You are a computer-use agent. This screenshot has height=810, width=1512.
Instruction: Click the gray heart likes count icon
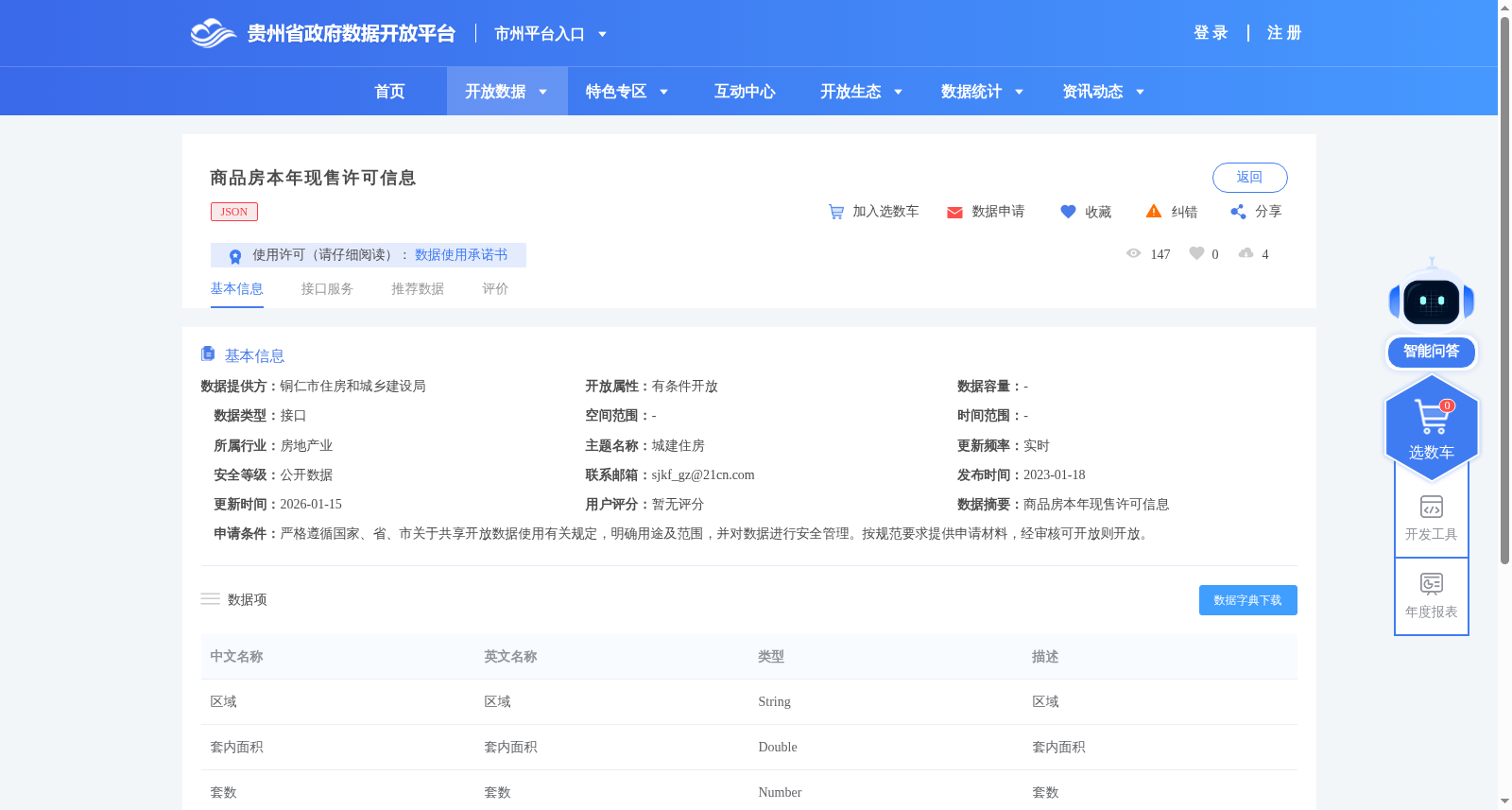tap(1196, 253)
